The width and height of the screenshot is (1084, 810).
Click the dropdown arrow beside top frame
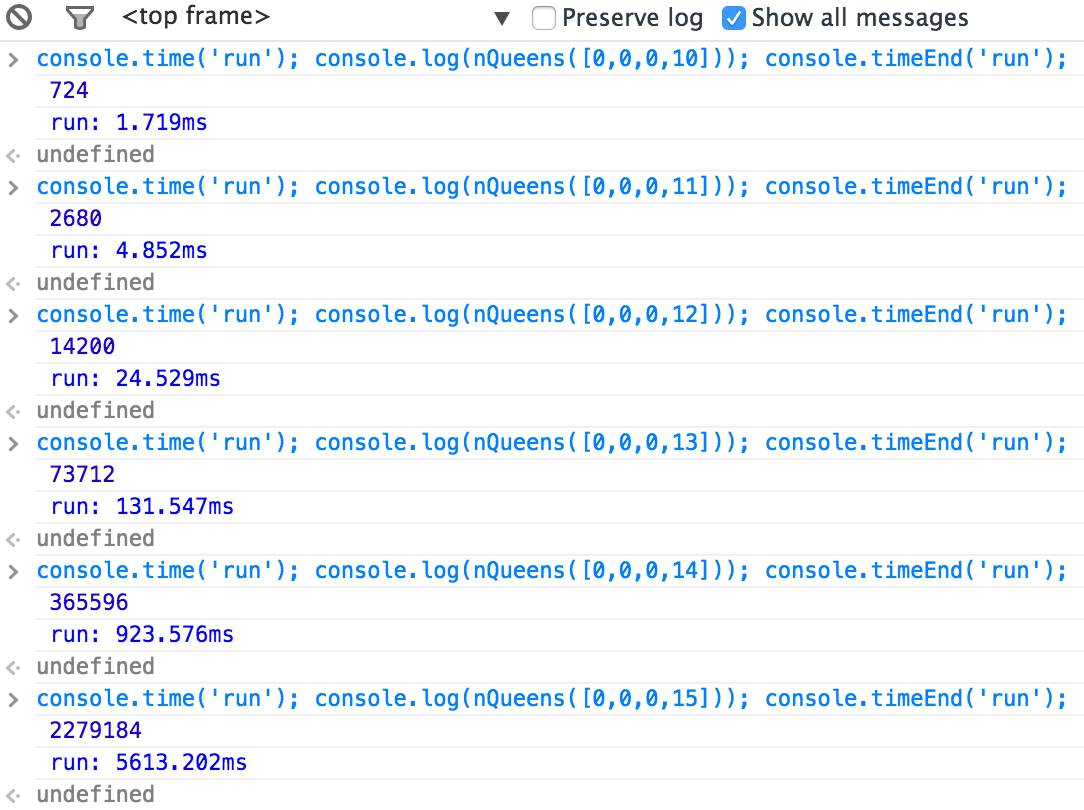(503, 19)
